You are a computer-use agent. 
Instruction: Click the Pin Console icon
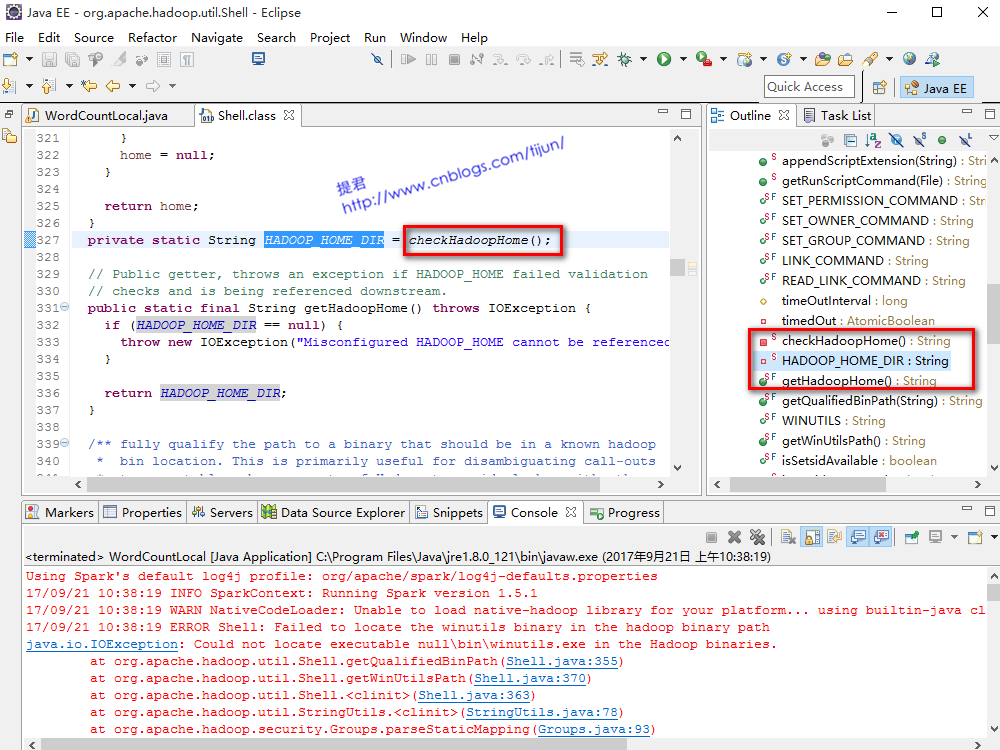(912, 538)
